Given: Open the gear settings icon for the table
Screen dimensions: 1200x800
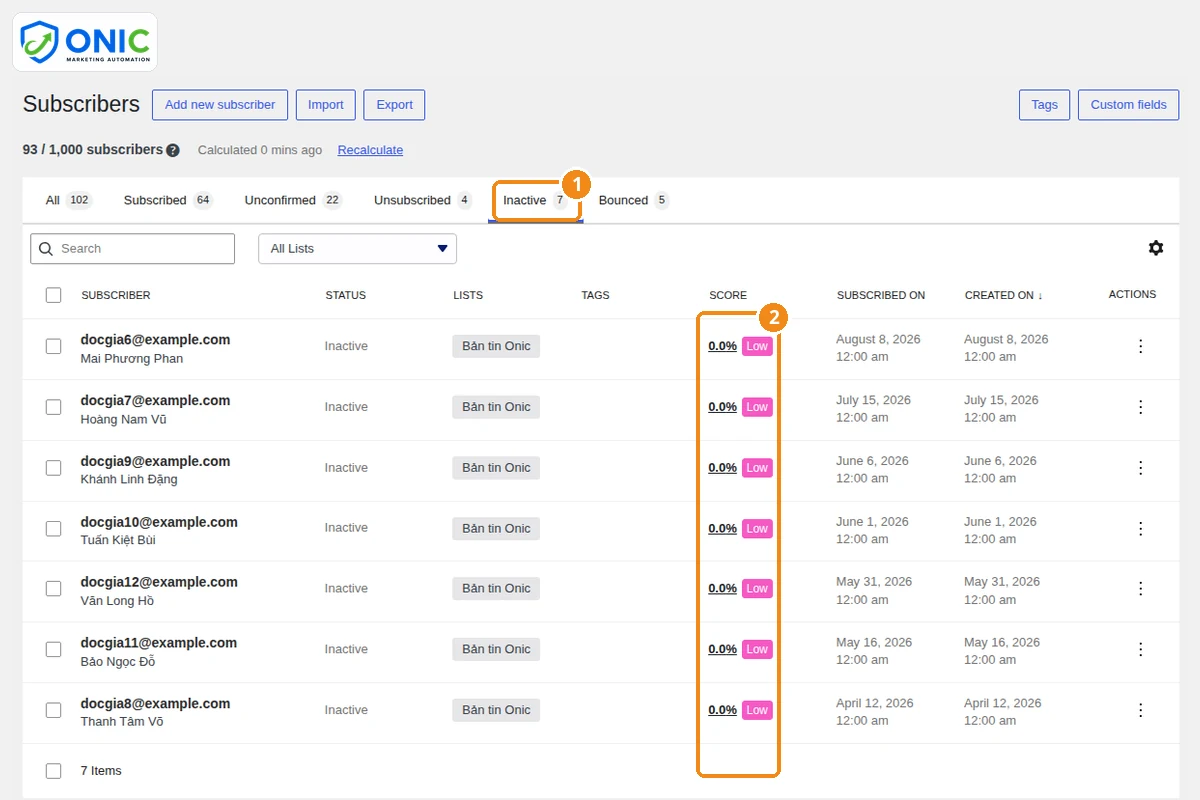Looking at the screenshot, I should pos(1156,248).
